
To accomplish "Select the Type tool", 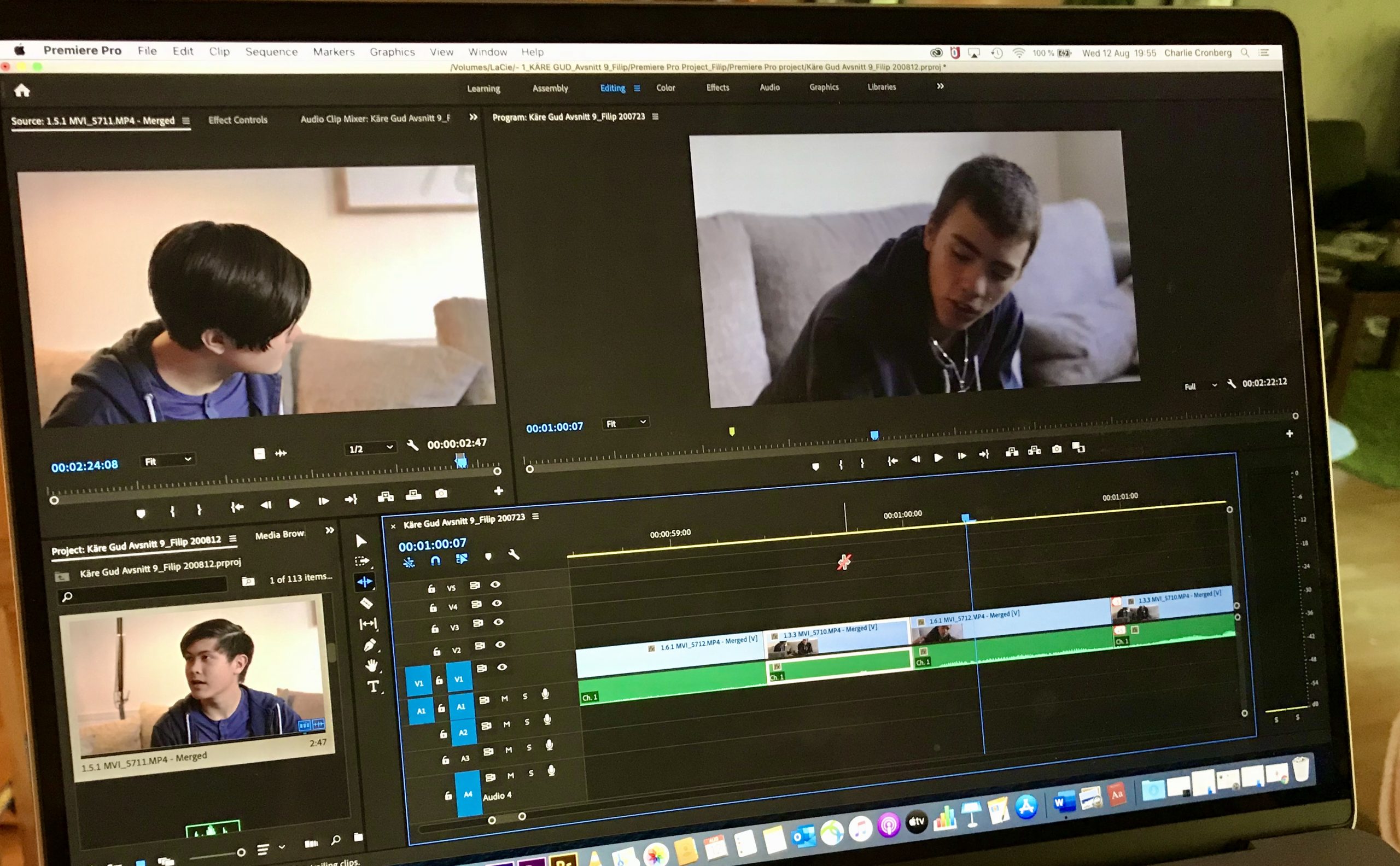I will point(373,686).
